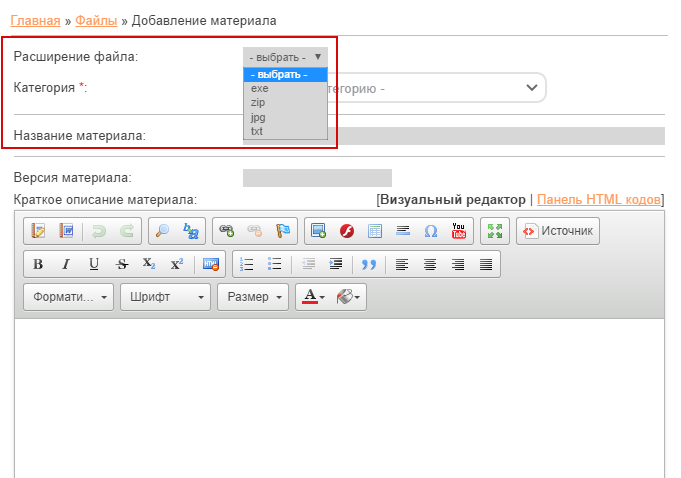Insert a link with chain icon
The height and width of the screenshot is (478, 681).
tap(227, 231)
